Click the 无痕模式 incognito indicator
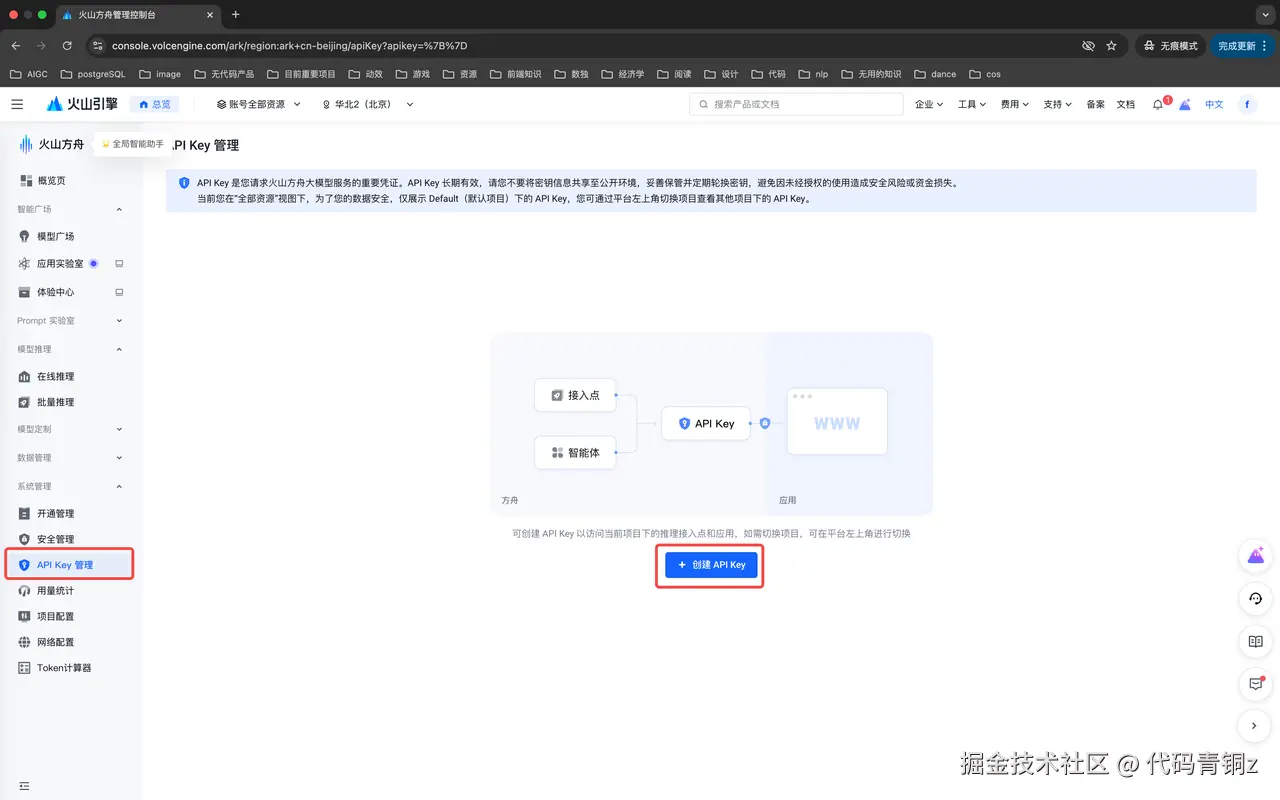Screen dimensions: 1280x800 (x=1169, y=46)
